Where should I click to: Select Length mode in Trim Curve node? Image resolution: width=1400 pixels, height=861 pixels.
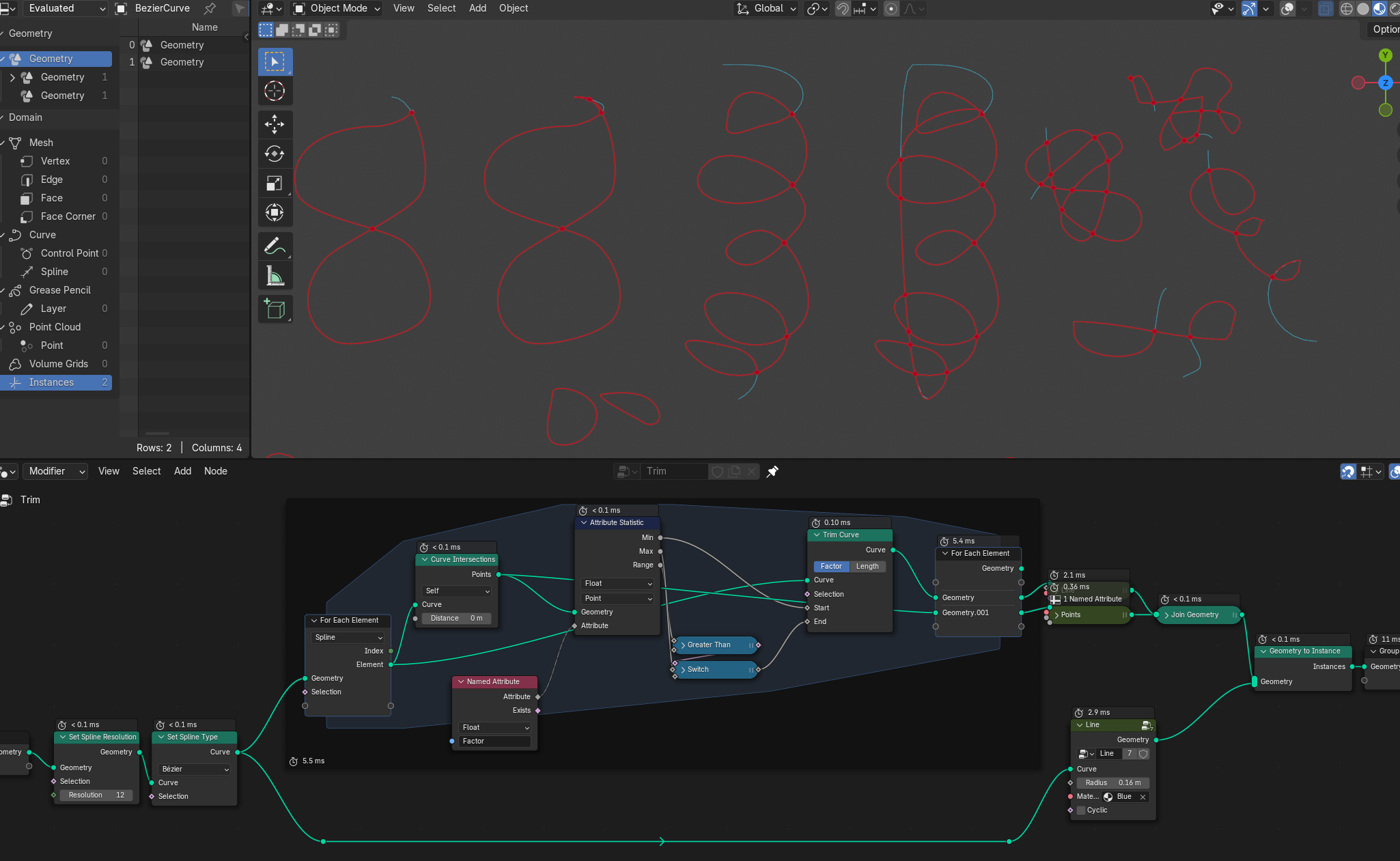pyautogui.click(x=867, y=567)
